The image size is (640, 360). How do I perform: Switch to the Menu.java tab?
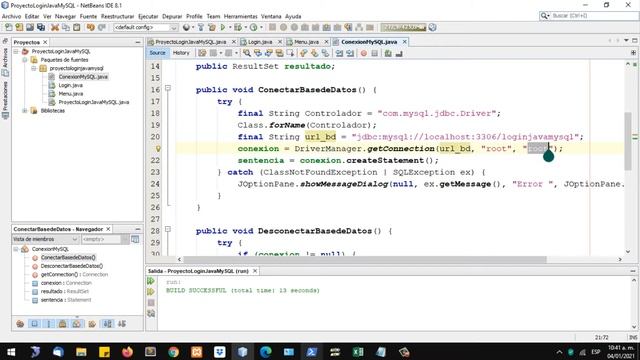click(306, 42)
